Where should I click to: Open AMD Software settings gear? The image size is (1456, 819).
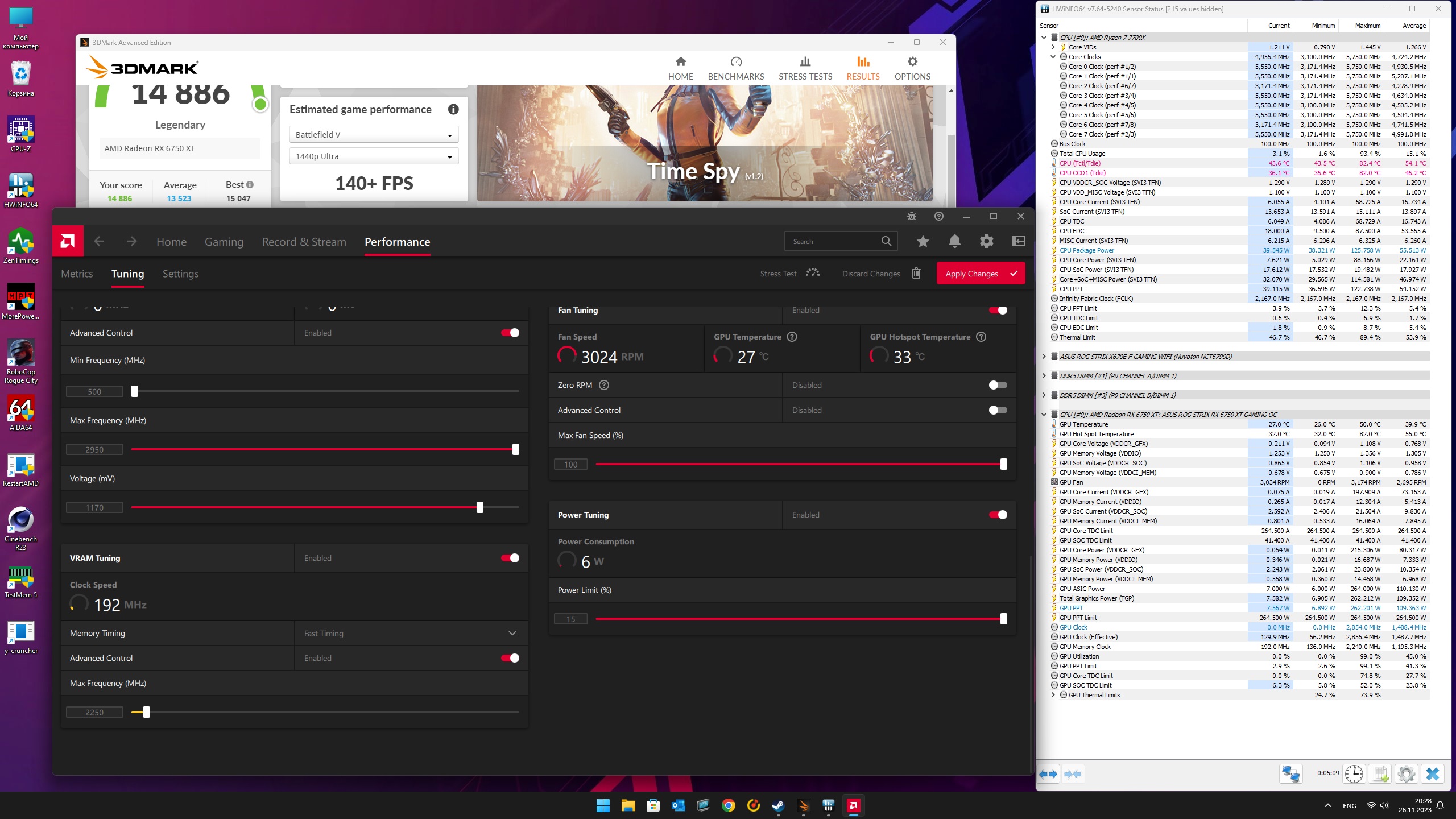[986, 242]
